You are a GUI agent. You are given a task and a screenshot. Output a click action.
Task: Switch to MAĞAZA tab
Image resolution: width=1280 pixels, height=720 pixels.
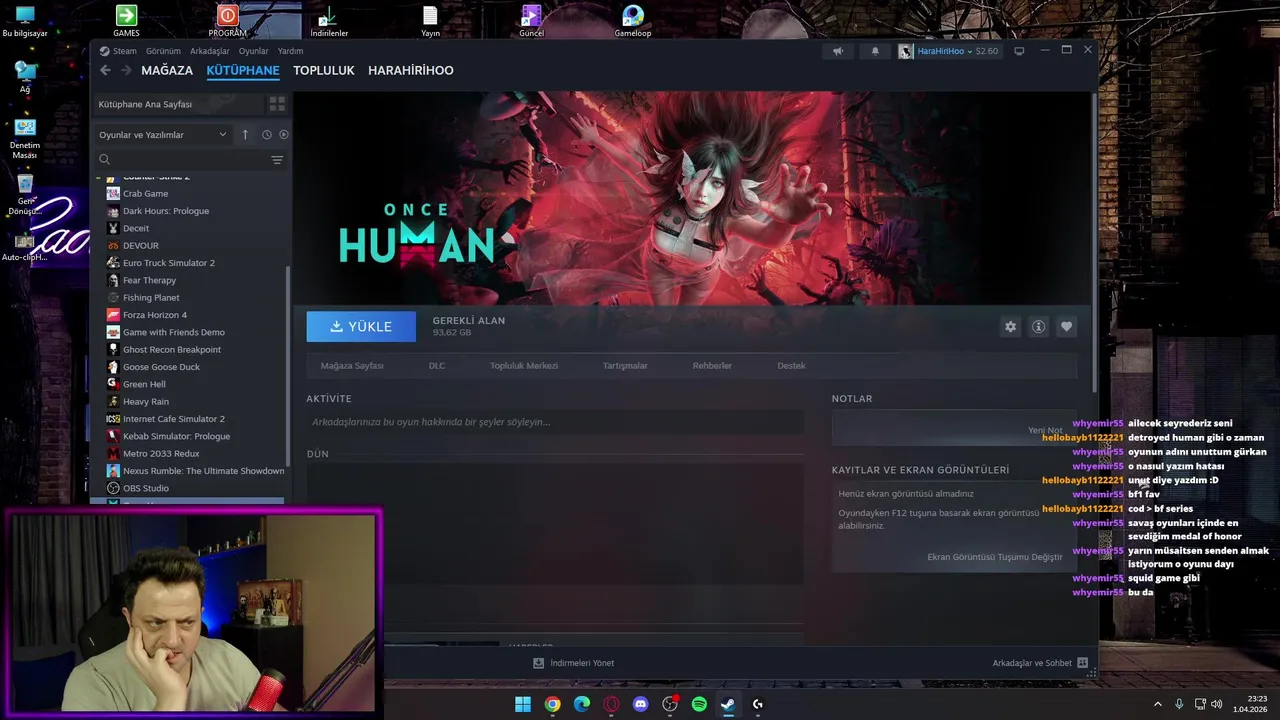[167, 71]
